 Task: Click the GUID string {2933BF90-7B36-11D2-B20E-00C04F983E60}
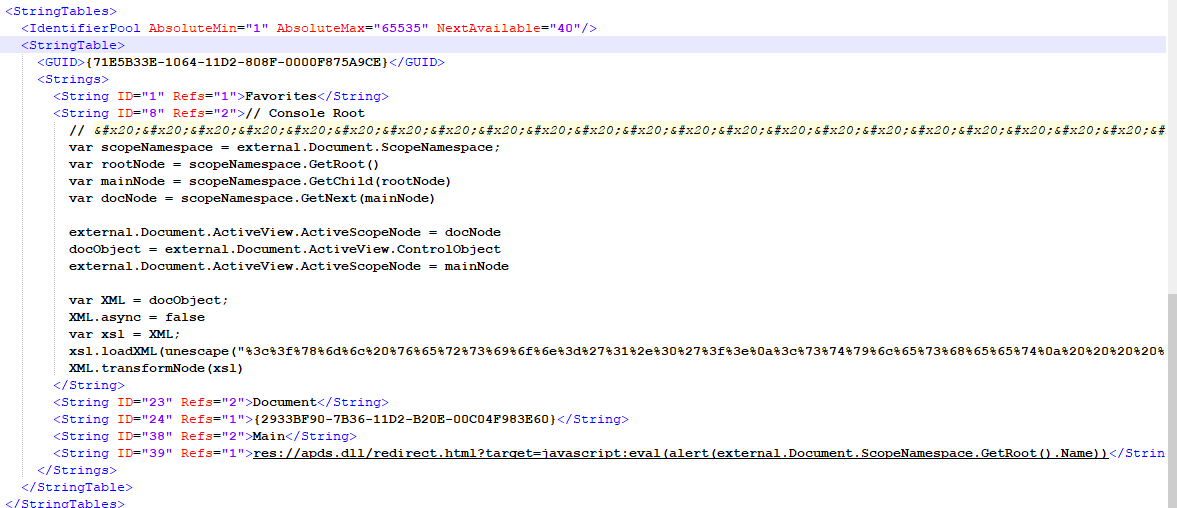[405, 419]
